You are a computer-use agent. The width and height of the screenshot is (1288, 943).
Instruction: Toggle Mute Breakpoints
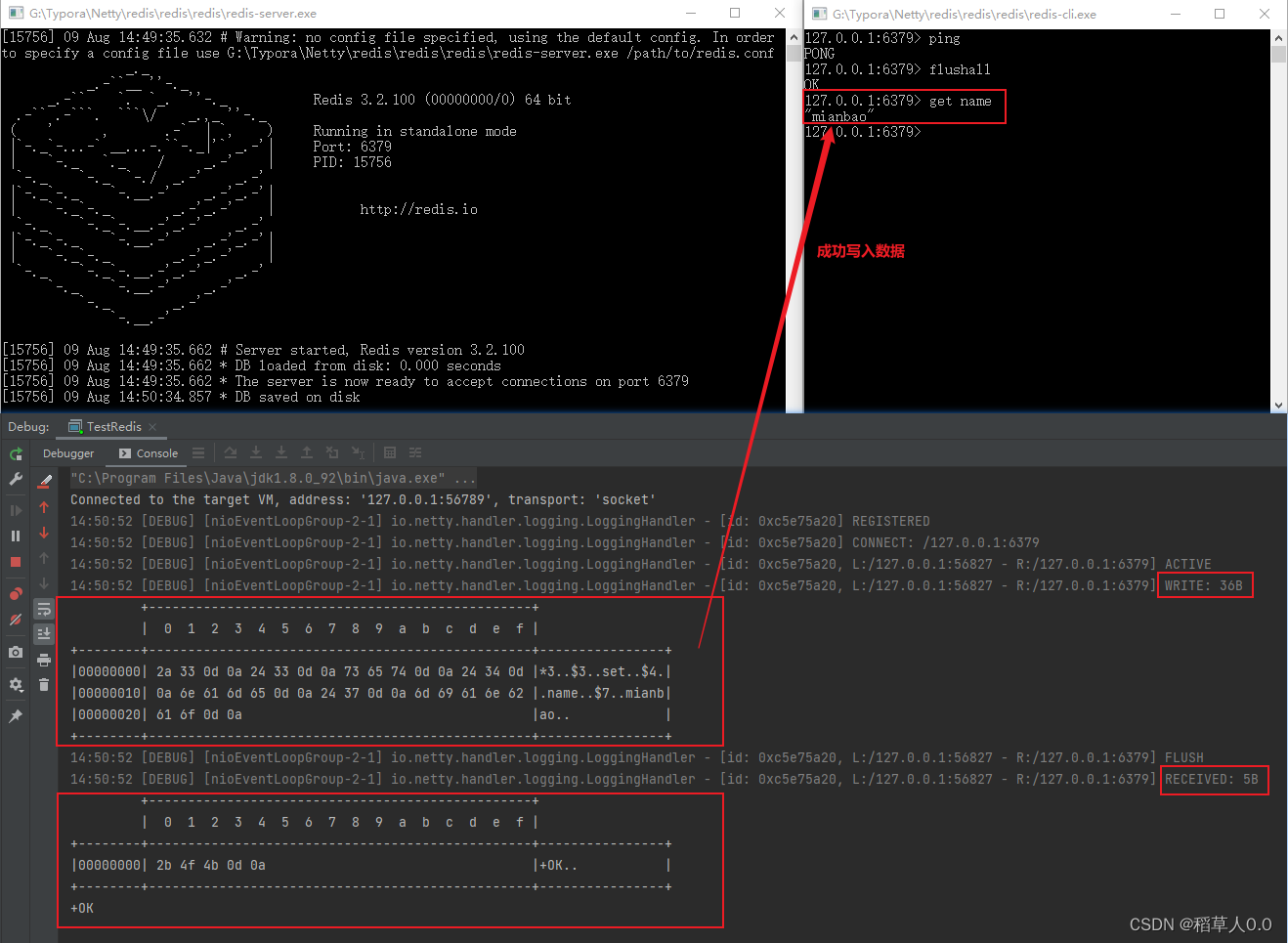tap(16, 620)
